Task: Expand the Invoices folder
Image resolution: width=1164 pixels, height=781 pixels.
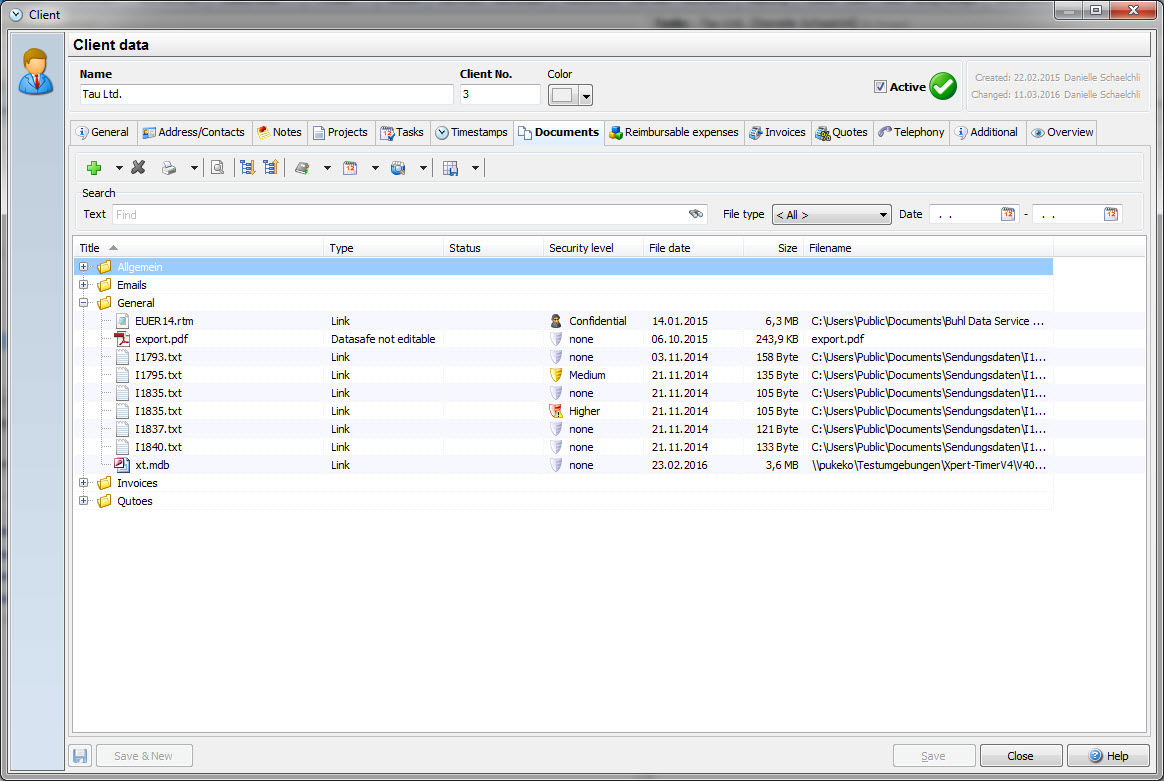Action: coord(84,483)
